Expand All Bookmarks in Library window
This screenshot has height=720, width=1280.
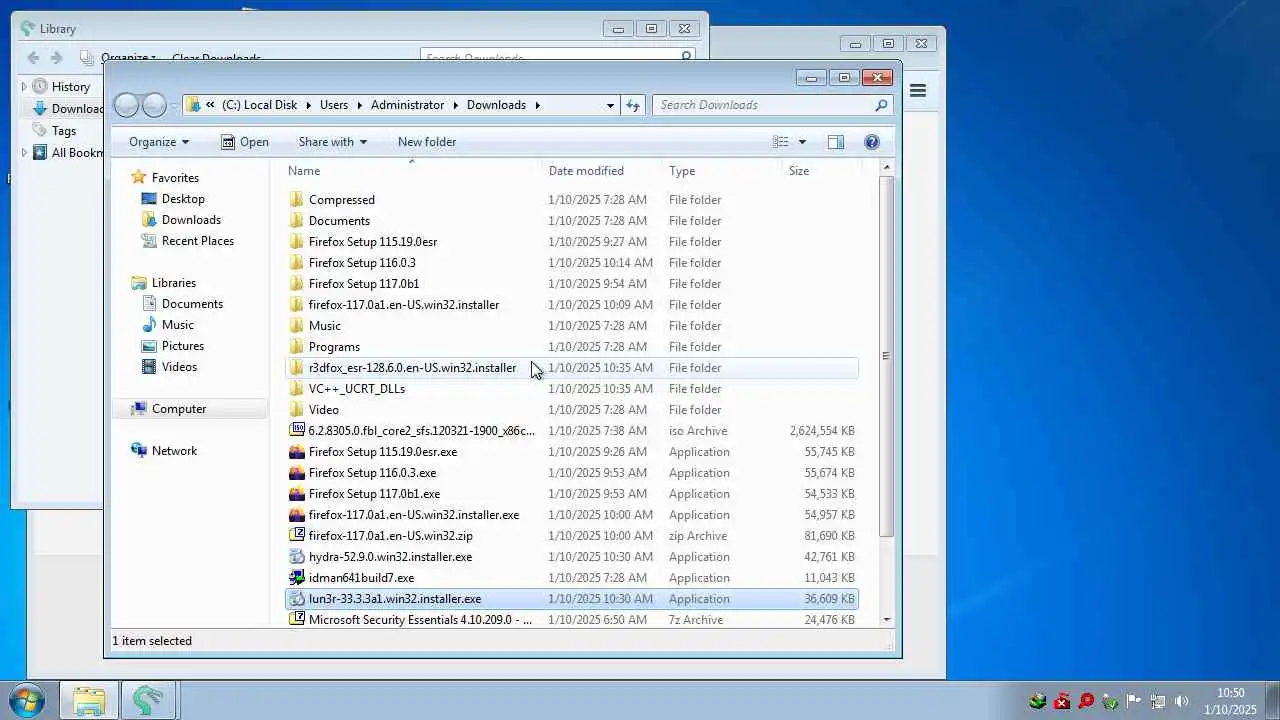tap(25, 153)
